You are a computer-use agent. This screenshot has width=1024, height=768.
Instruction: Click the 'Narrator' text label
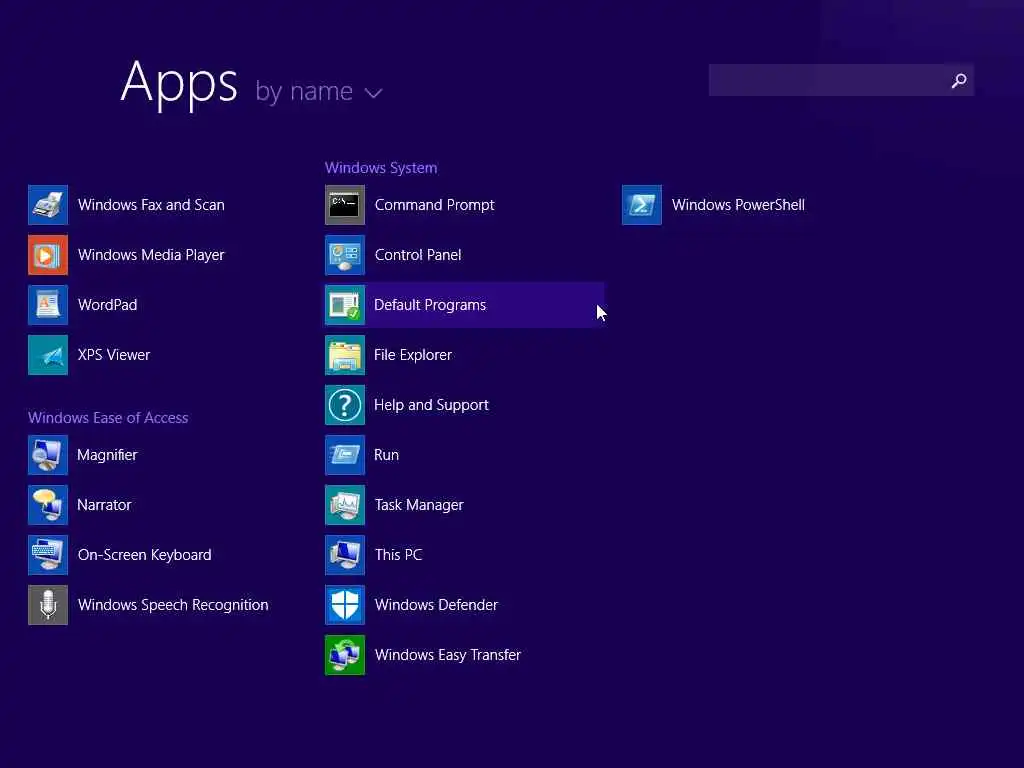click(104, 505)
